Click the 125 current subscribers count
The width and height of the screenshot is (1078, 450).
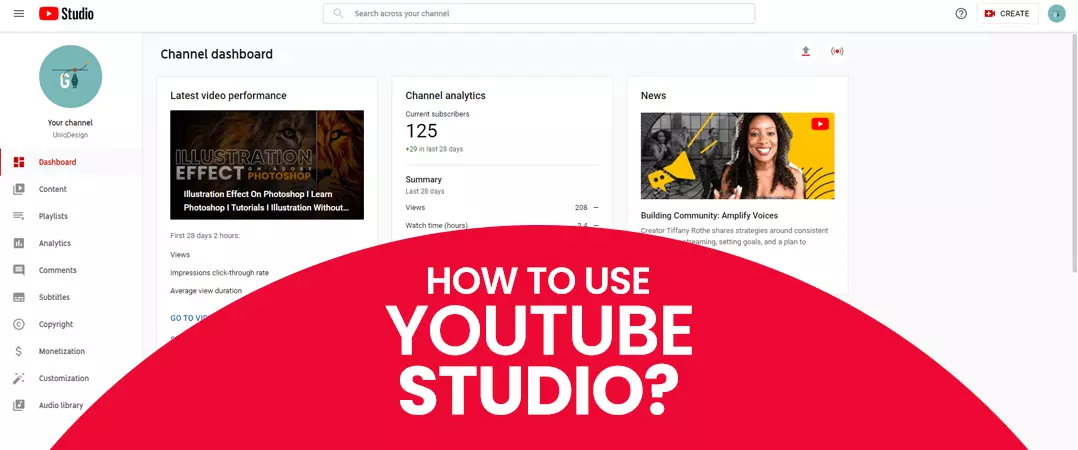pos(421,131)
